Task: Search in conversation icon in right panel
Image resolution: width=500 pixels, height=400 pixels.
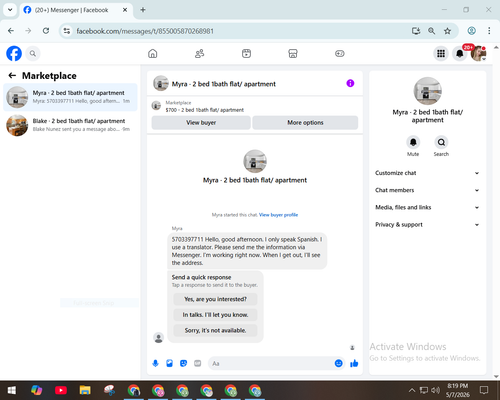Action: [x=441, y=142]
